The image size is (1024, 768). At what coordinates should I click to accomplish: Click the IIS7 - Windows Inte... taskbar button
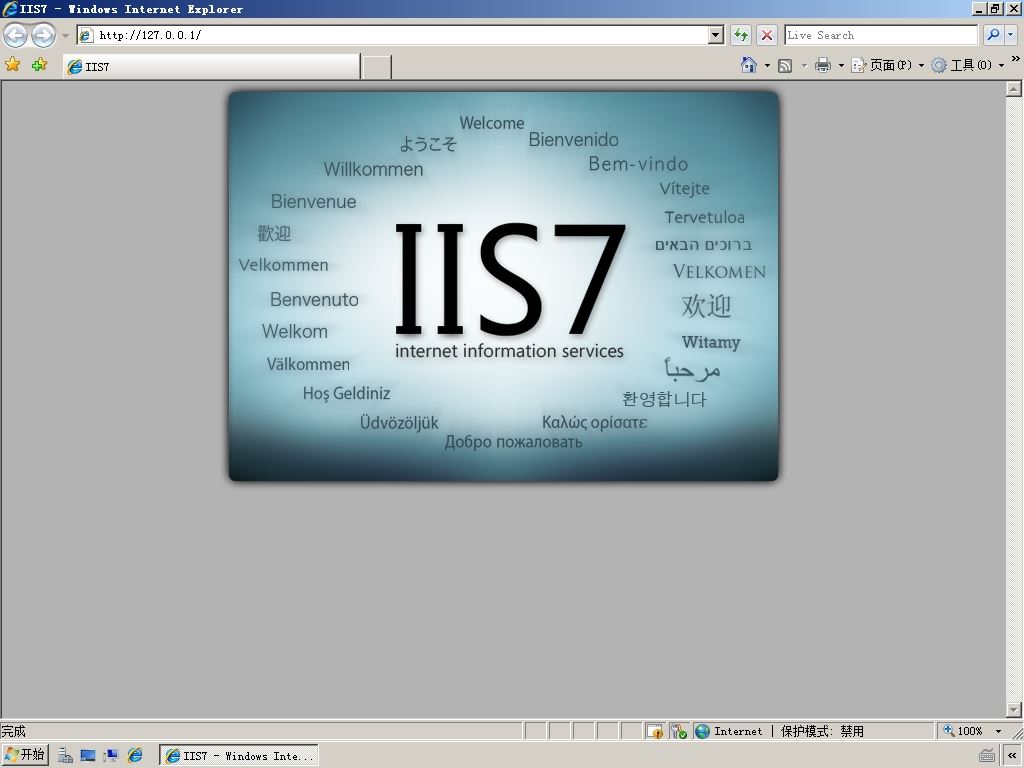tap(238, 756)
